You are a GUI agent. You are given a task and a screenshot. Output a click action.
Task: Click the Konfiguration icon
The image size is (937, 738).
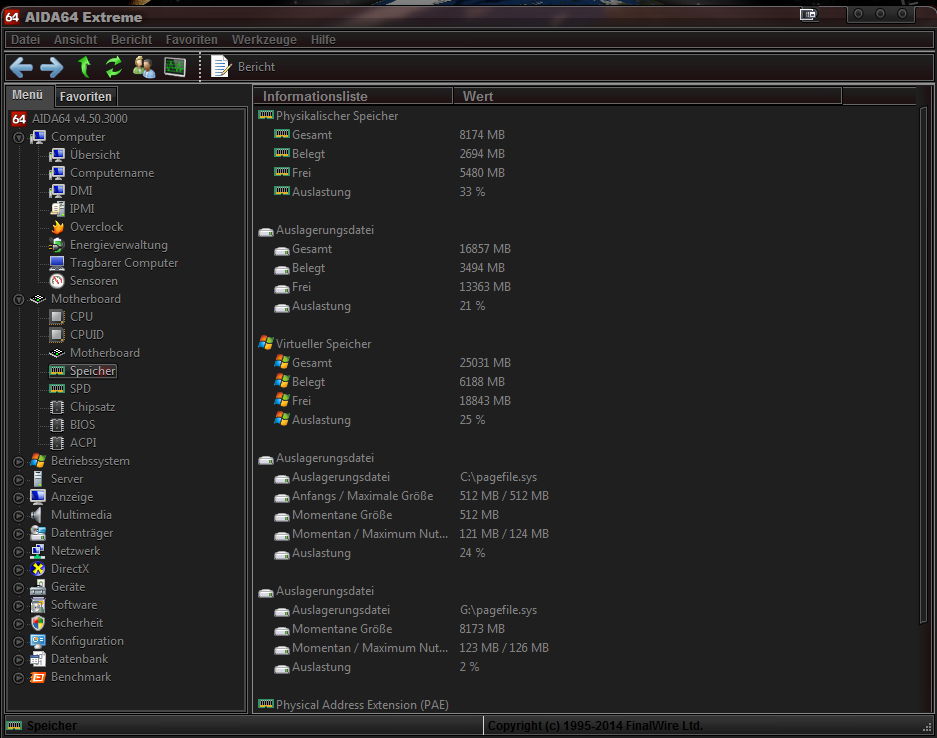38,641
